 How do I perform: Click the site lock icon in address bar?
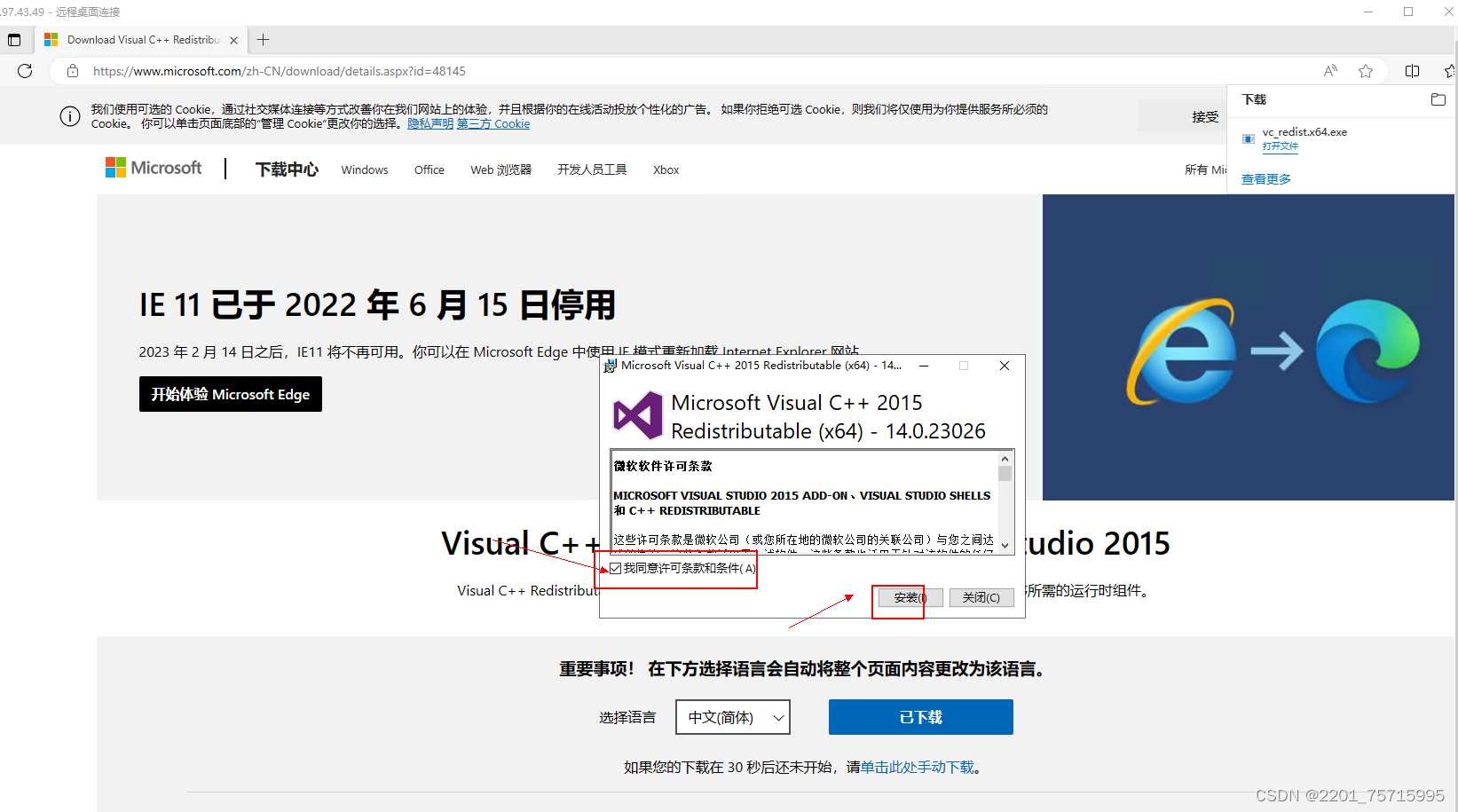(72, 71)
